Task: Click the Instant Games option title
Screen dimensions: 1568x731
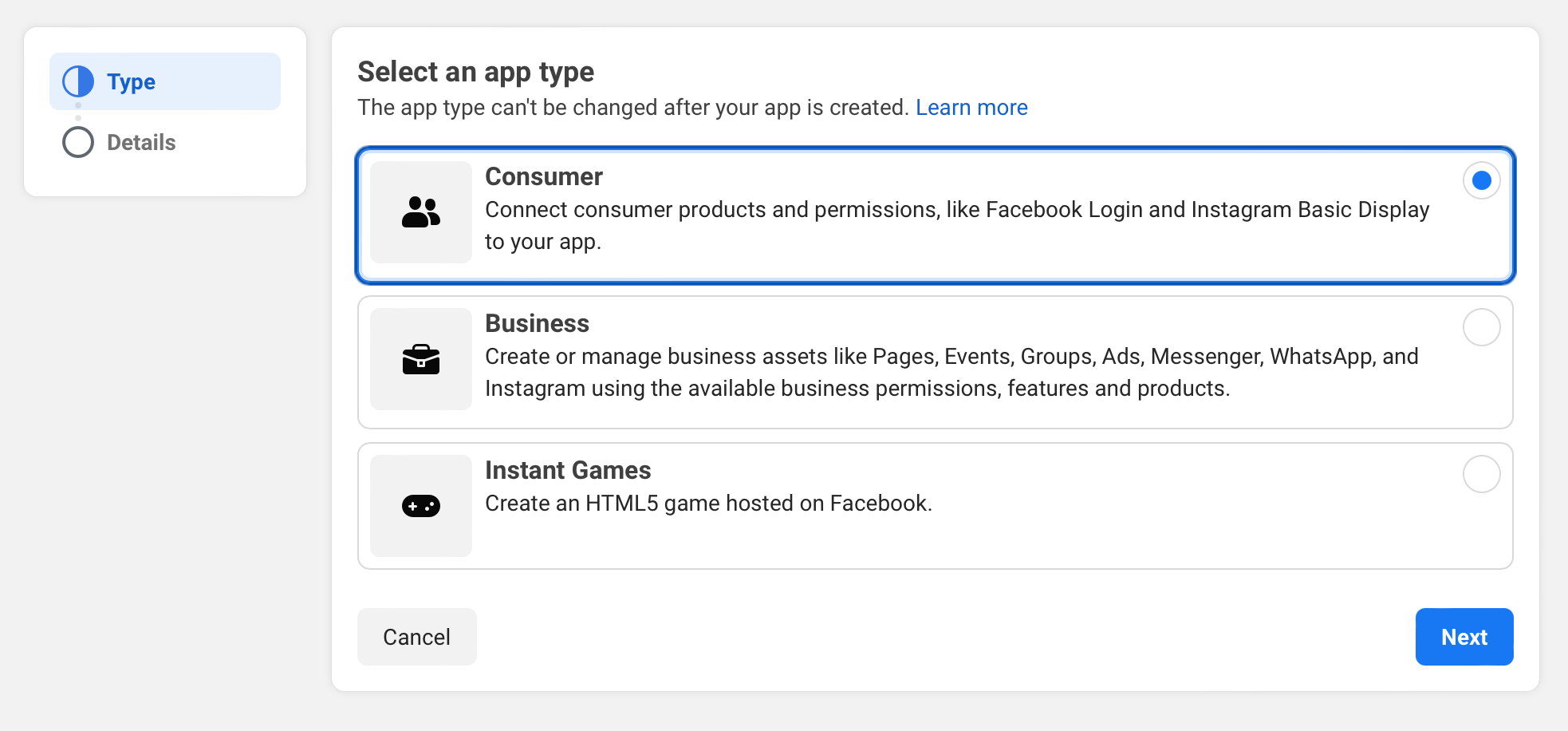Action: 567,470
